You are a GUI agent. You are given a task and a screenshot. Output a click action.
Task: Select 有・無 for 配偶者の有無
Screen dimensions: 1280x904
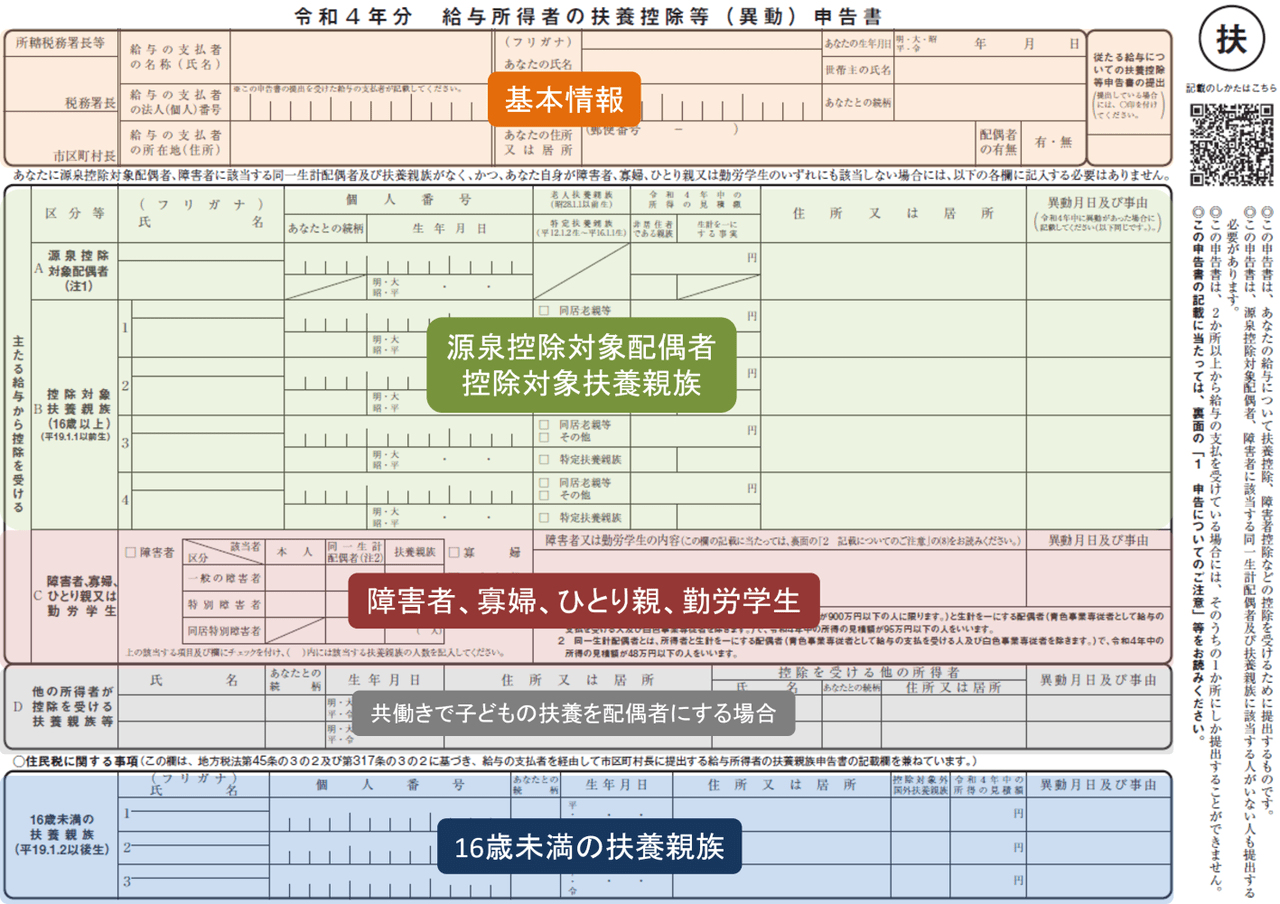tap(1052, 143)
